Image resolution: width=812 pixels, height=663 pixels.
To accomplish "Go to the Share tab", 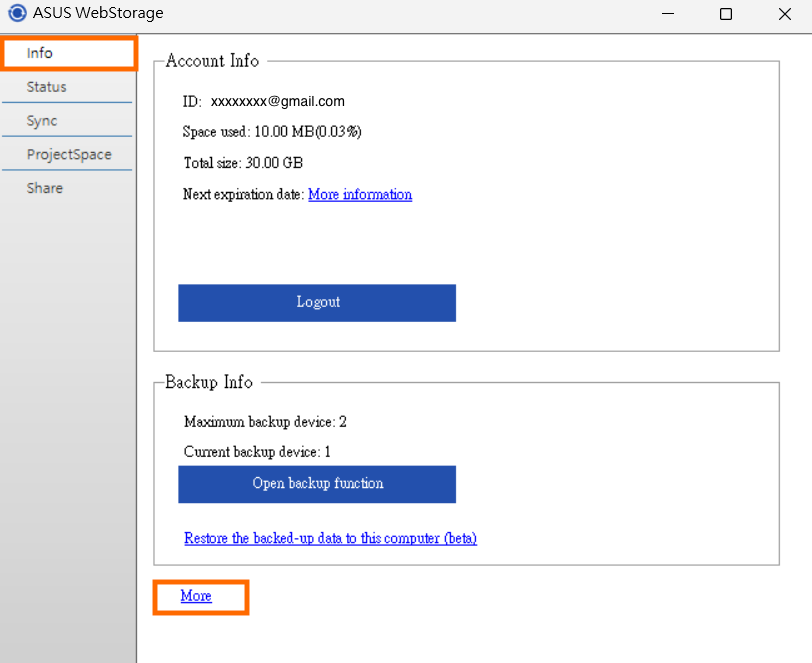I will pyautogui.click(x=67, y=188).
